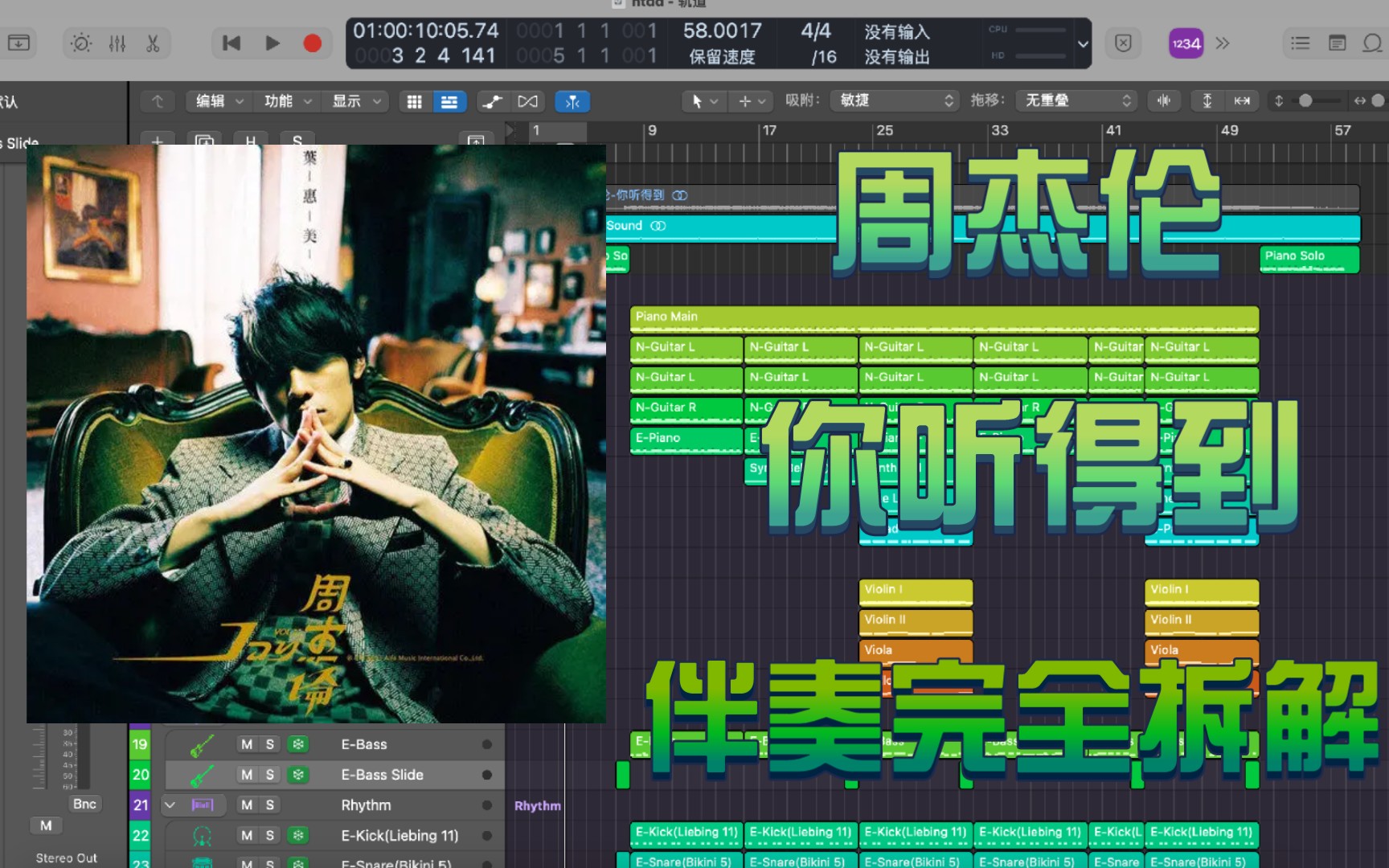Open the Loop Browser button

click(1372, 43)
